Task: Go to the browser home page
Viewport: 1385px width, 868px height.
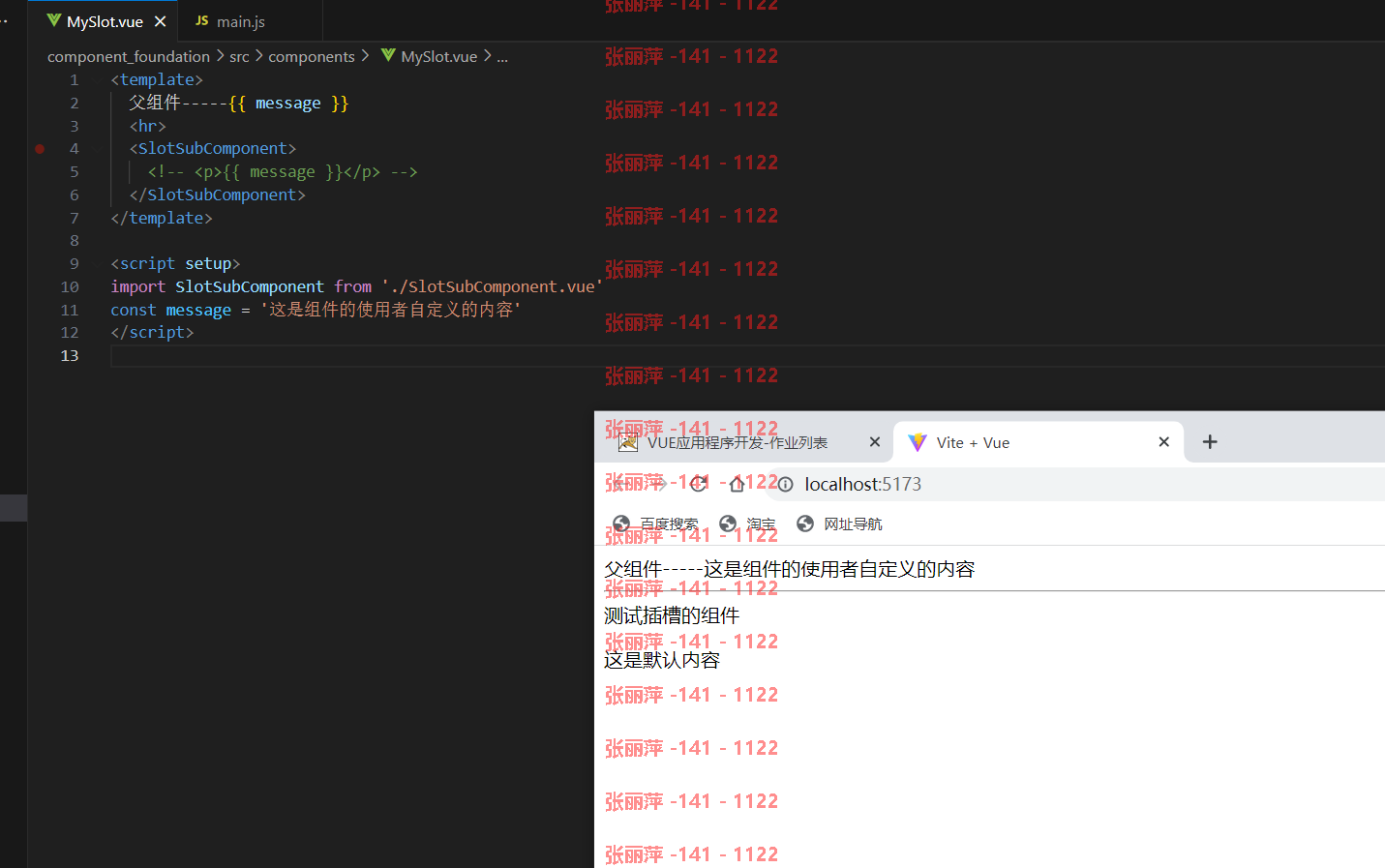Action: click(x=737, y=484)
